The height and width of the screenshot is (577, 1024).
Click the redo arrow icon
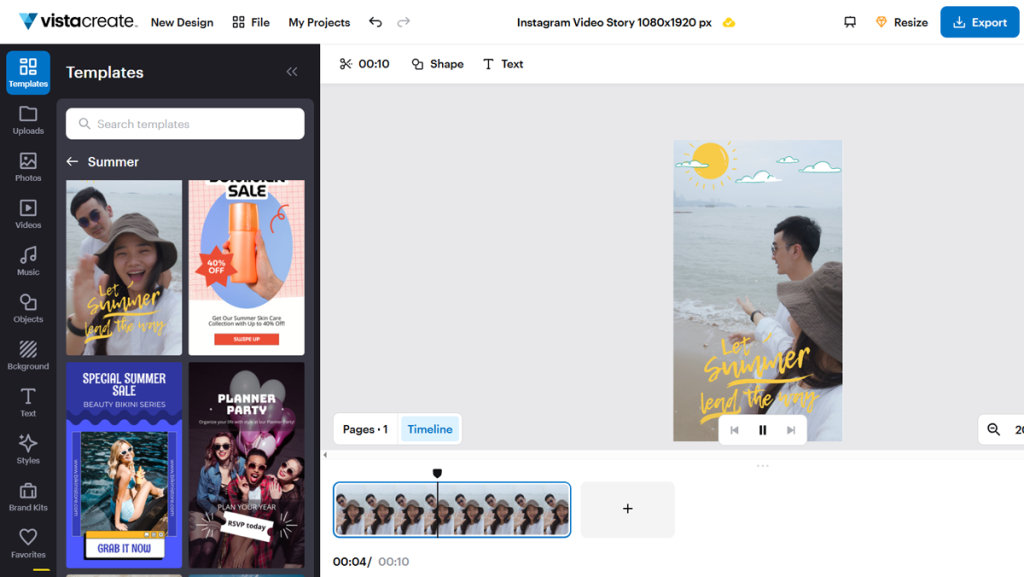pos(403,22)
